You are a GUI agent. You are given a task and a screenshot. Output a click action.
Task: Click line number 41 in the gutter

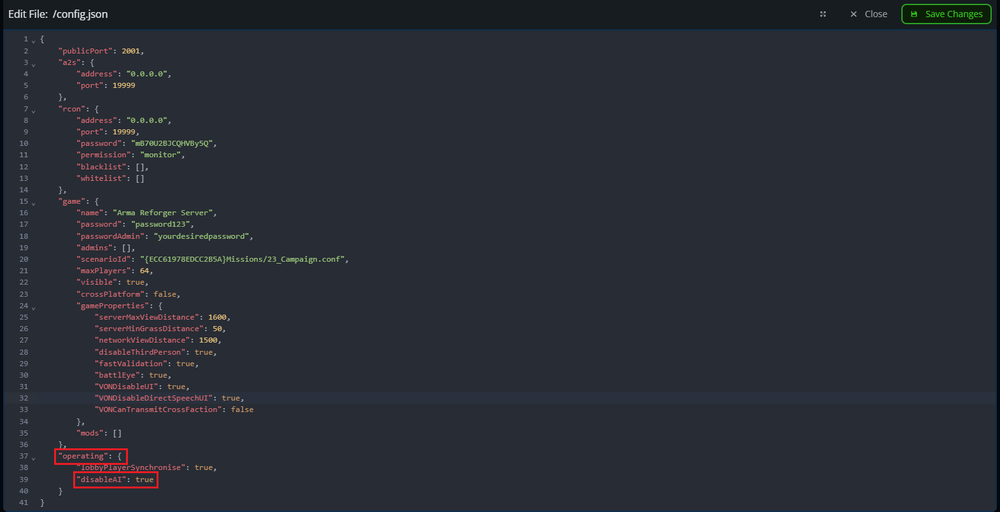pos(24,502)
